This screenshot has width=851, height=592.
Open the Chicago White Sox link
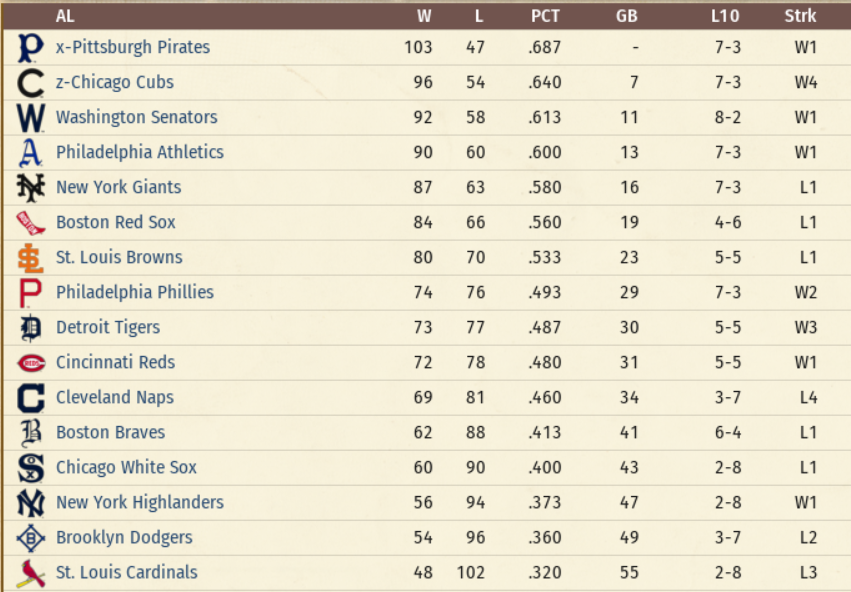pos(126,467)
